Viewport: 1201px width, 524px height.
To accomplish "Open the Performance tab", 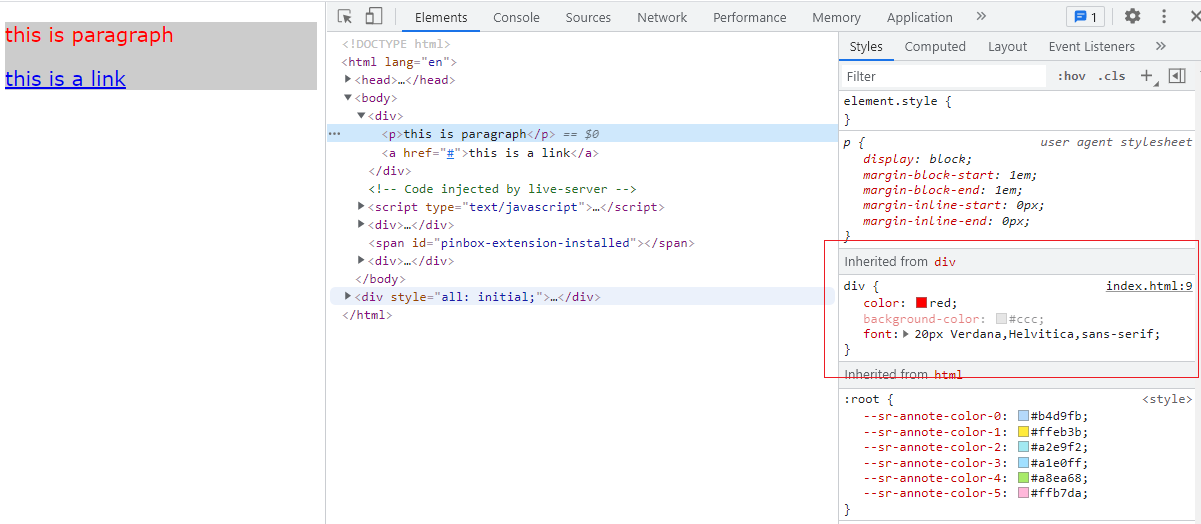I will tap(750, 17).
